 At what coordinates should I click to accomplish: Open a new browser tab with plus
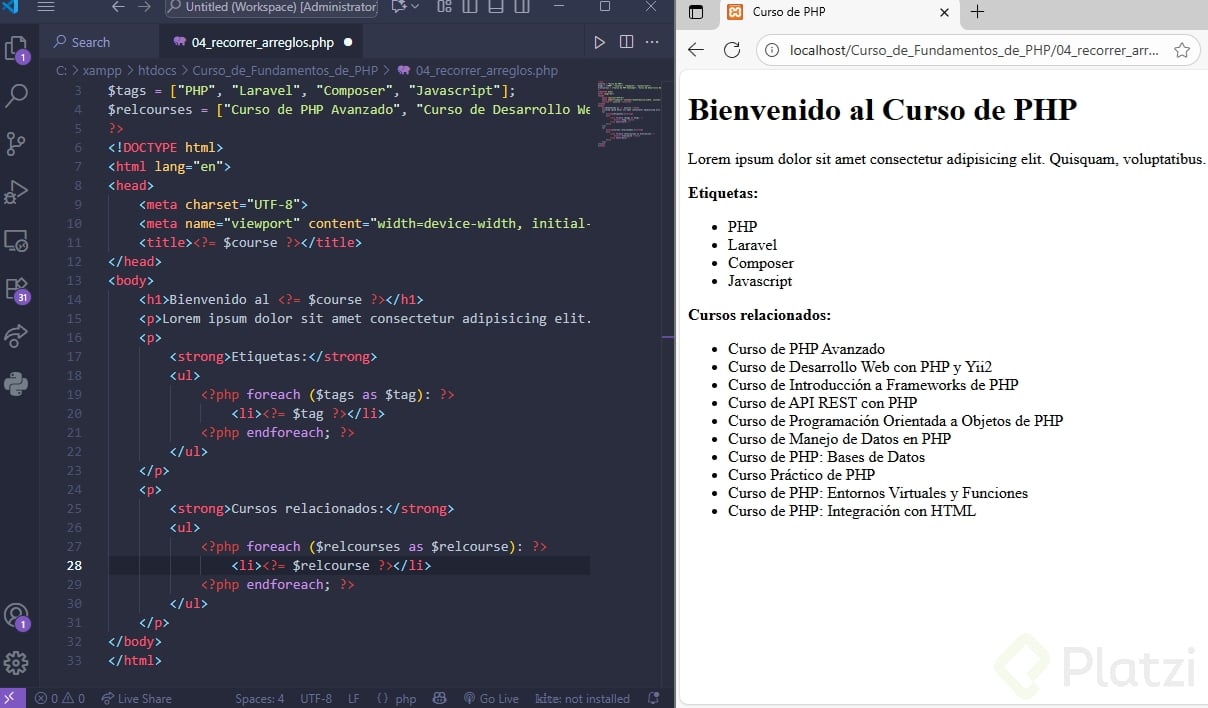pos(978,12)
